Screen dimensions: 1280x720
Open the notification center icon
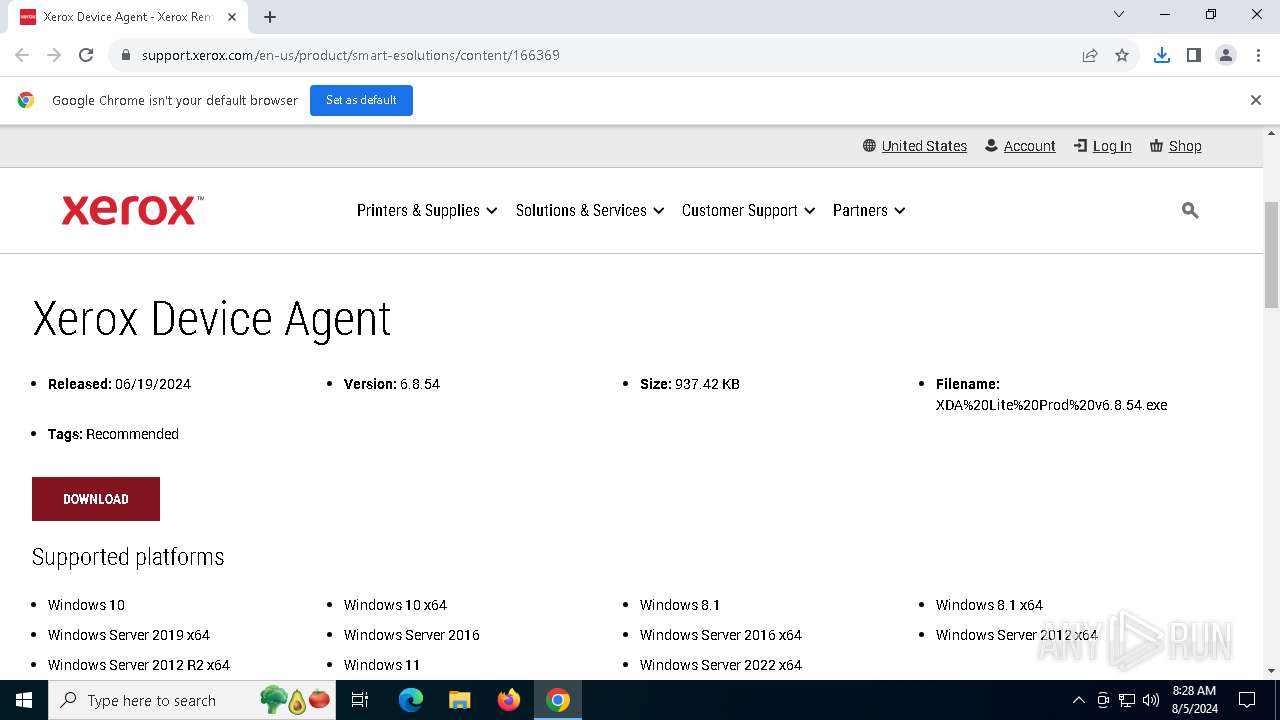pyautogui.click(x=1247, y=700)
